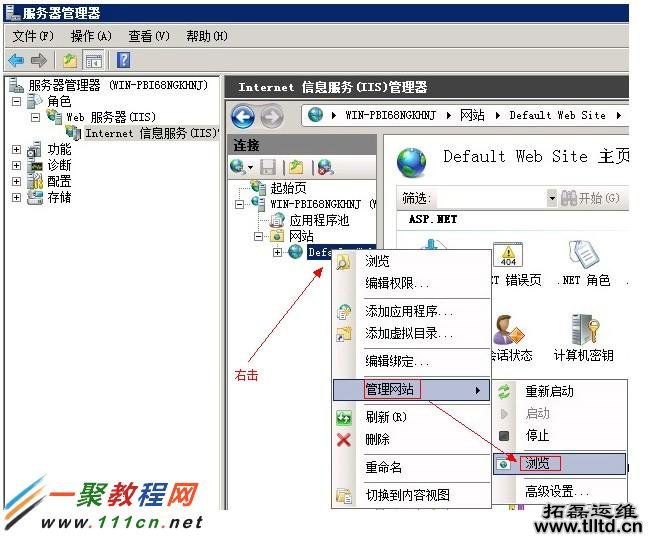Expand the 诊断 tree node
This screenshot has width=648, height=540.
(x=16, y=165)
